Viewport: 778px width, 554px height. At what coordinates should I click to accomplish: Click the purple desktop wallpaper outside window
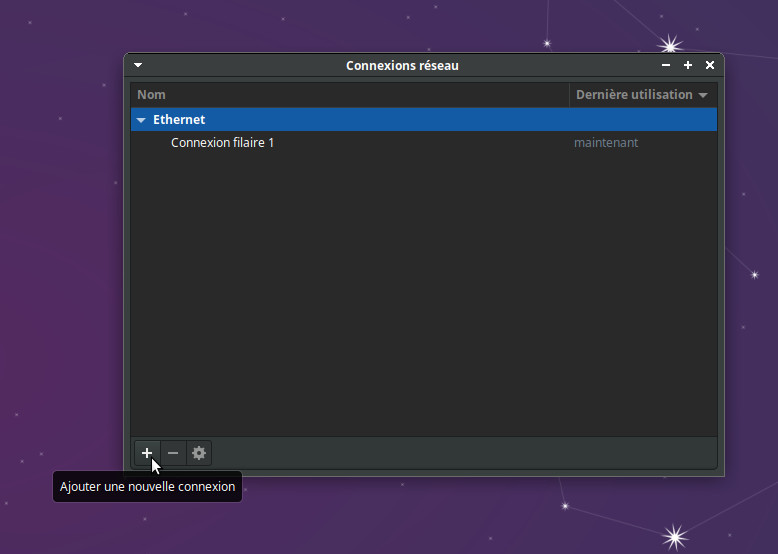60,250
